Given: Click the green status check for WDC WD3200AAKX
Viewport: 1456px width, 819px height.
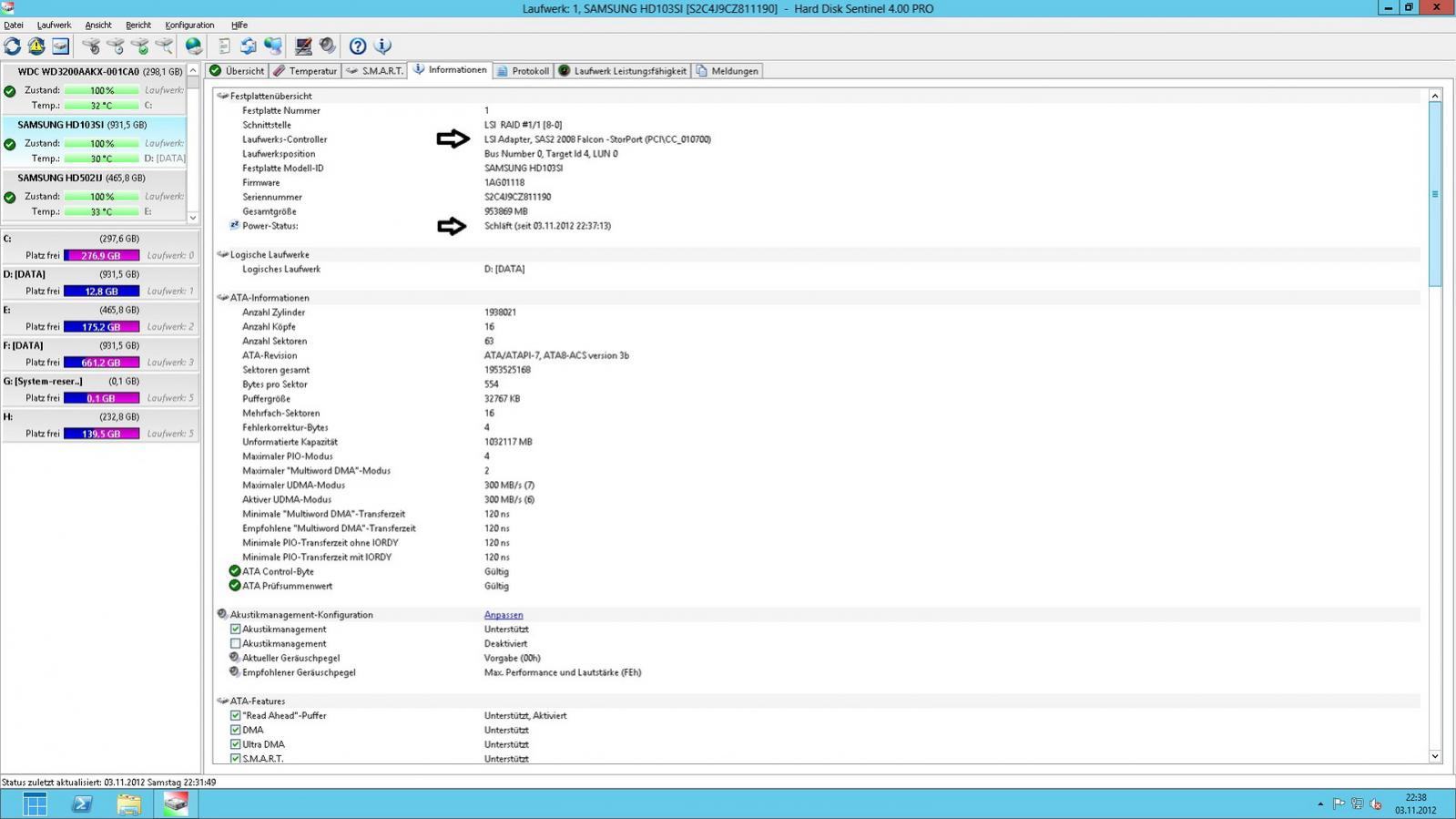Looking at the screenshot, I should (x=10, y=91).
